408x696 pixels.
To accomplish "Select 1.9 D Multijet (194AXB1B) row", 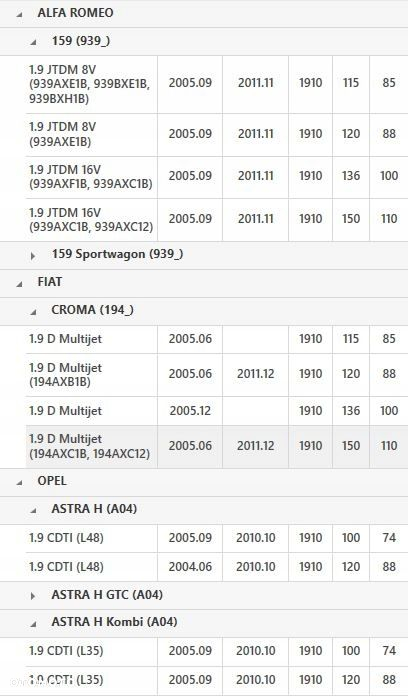I will coord(217,375).
